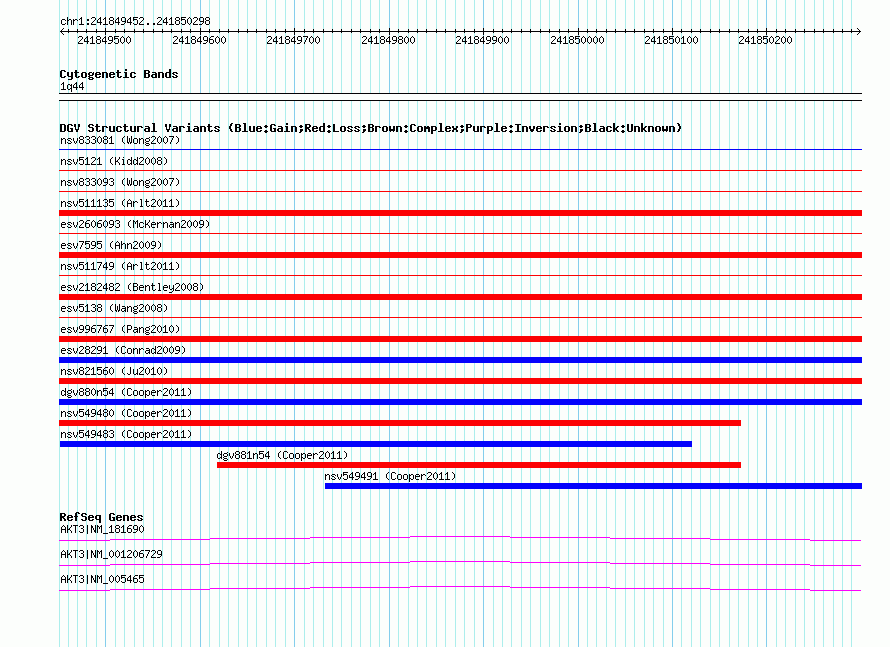
Task: Click the blue gain bar under nsv549491
Action: click(593, 486)
